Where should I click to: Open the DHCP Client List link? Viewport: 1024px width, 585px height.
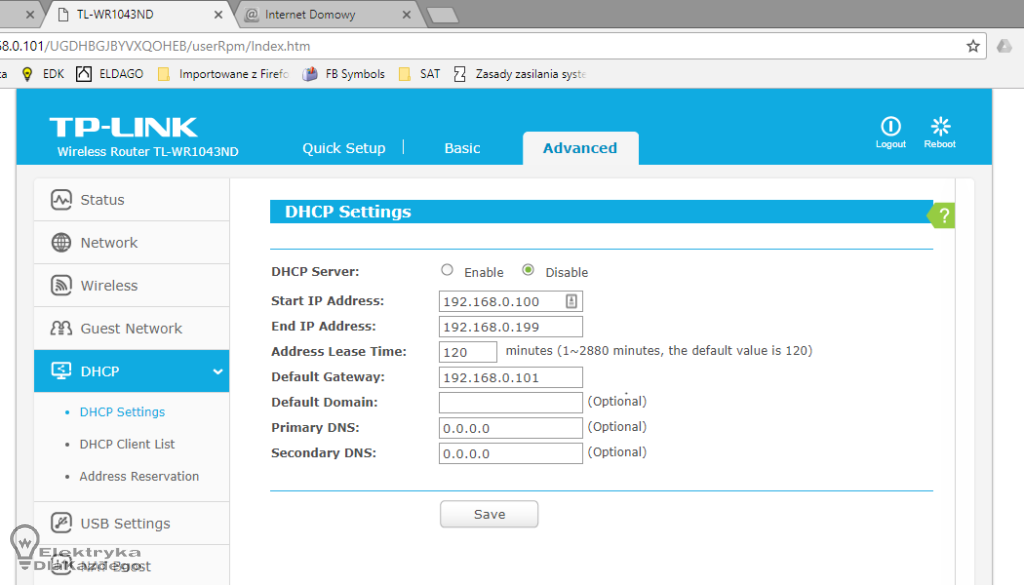click(127, 444)
